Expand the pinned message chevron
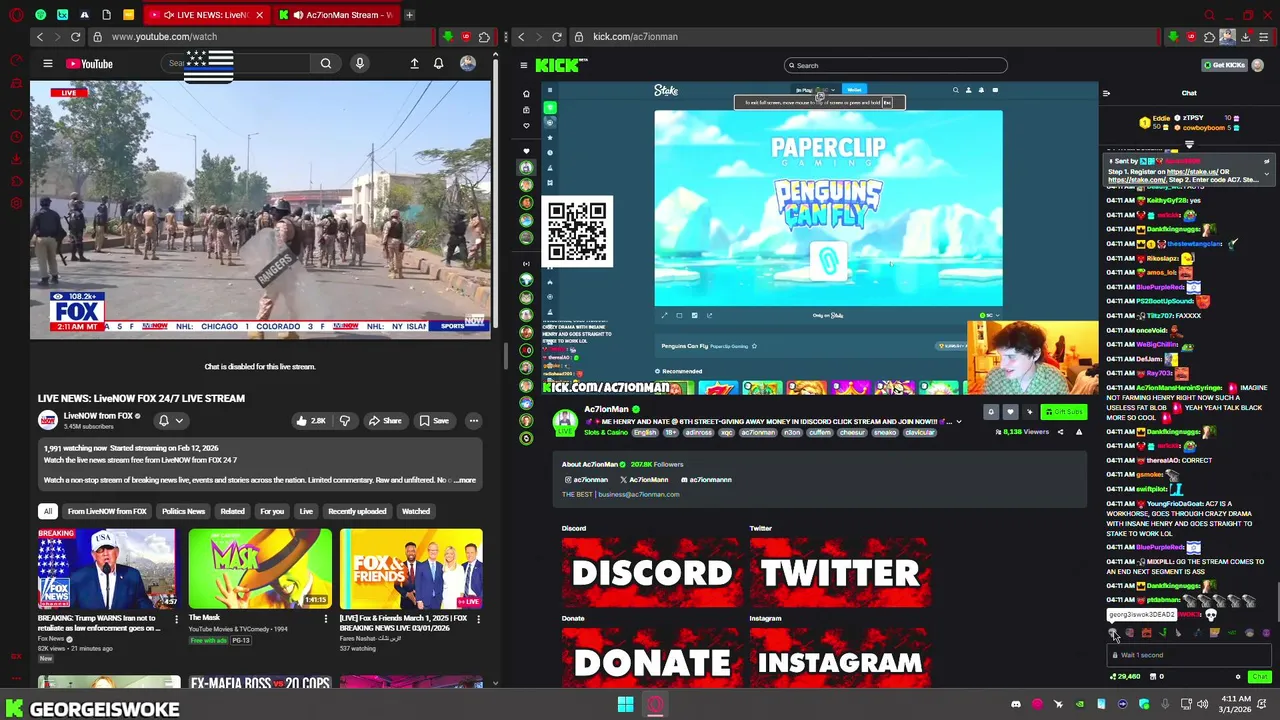1280x720 pixels. tap(1266, 175)
